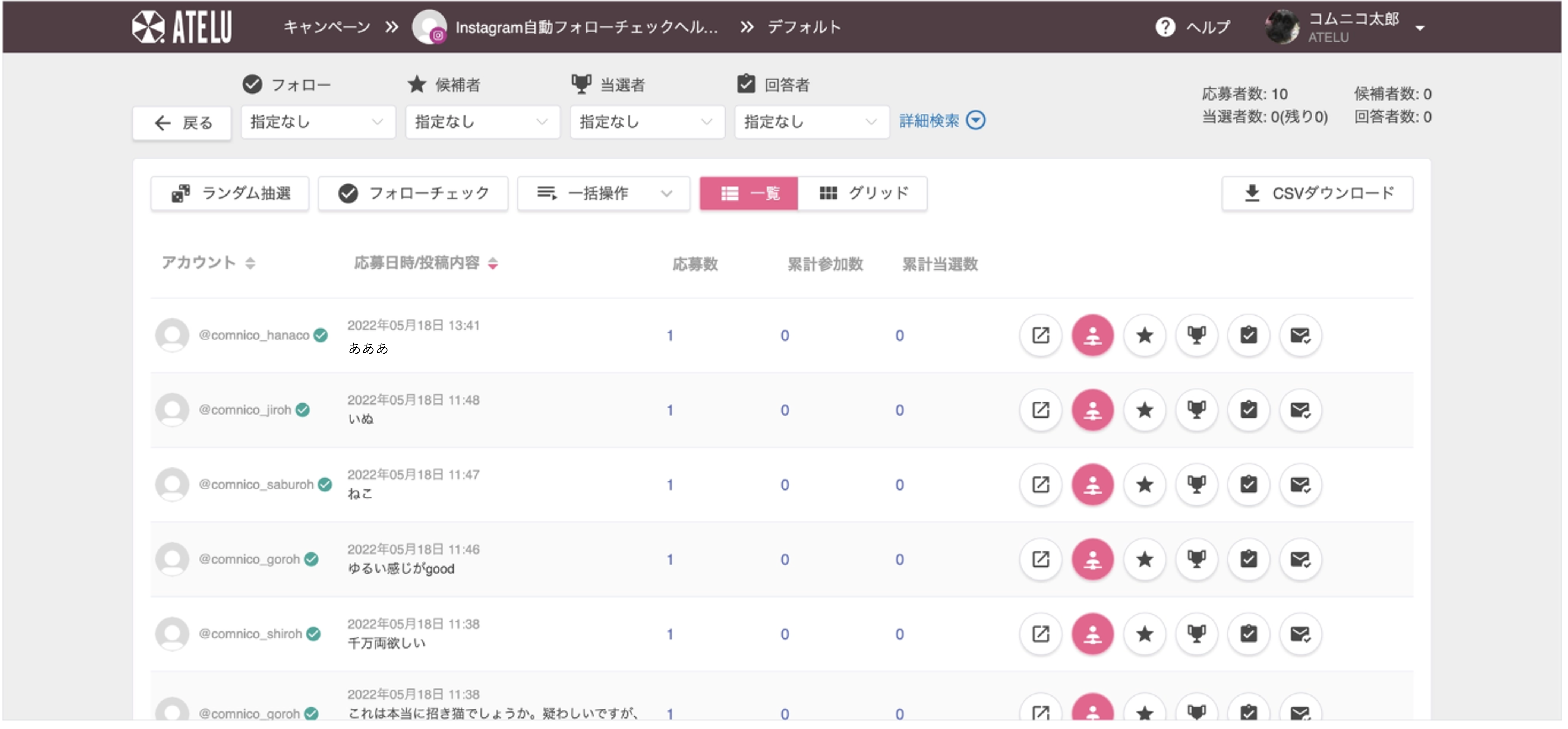Click mail icon in @comnico_hanaco row

coord(1300,335)
